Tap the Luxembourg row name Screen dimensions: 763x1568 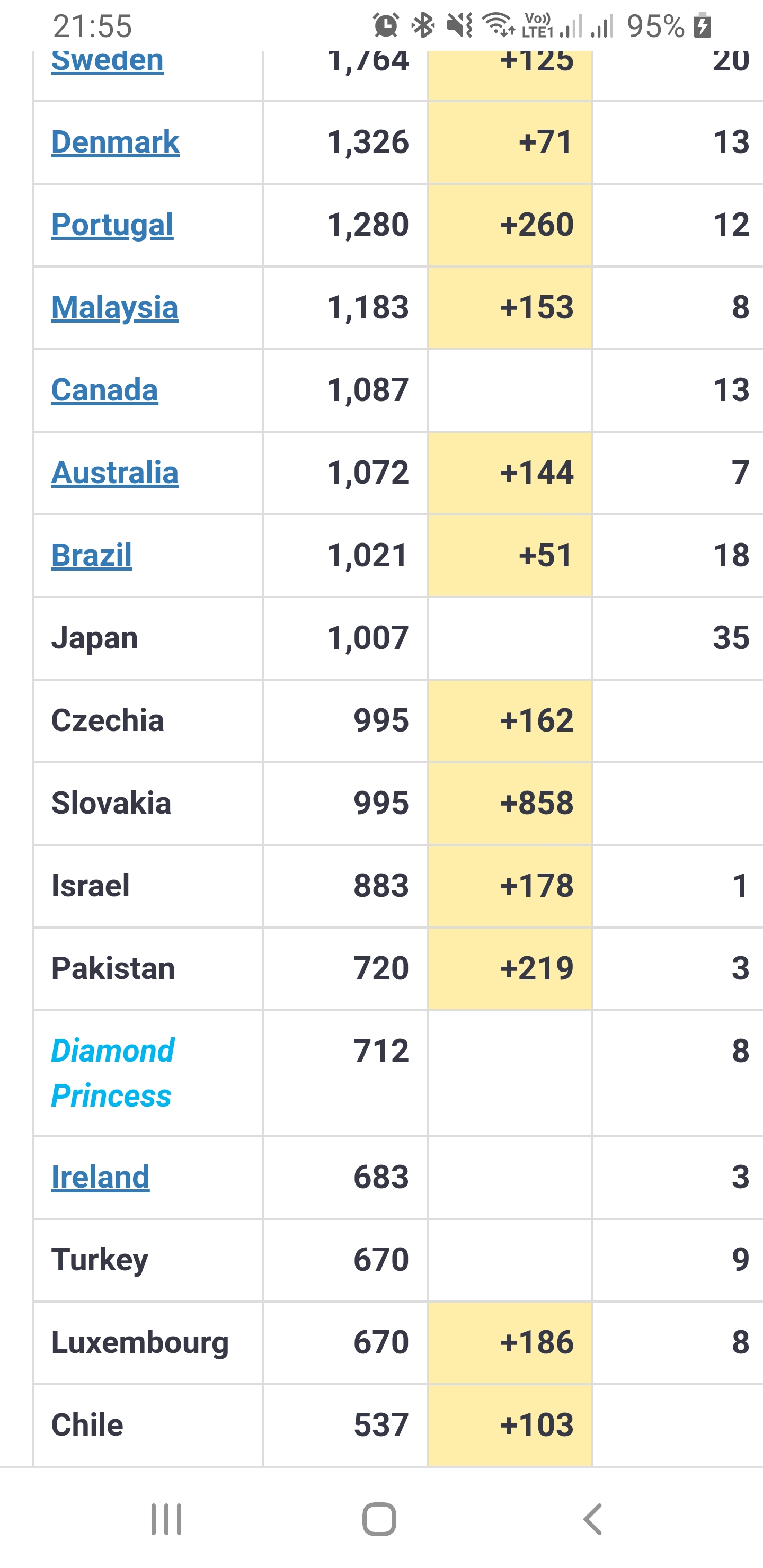[x=139, y=1343]
